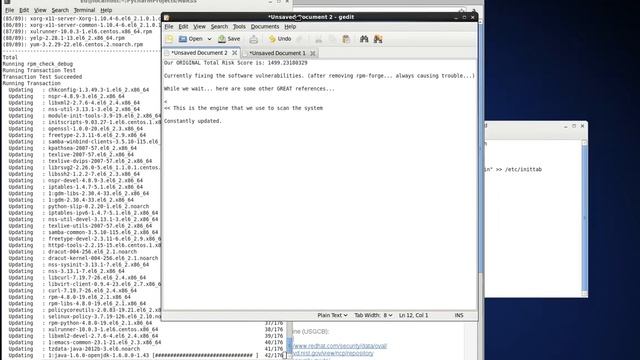Click the Cut scissors icon in gedit
The height and width of the screenshot is (360, 640).
[319, 39]
